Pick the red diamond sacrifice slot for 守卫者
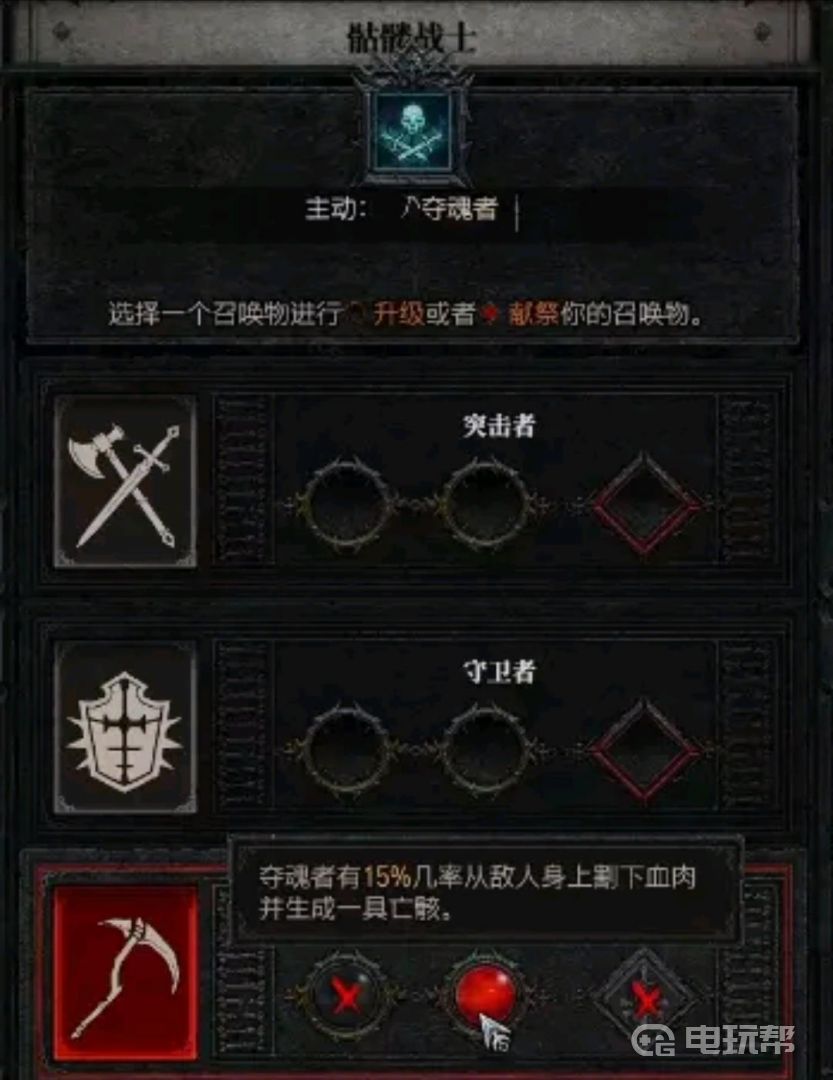 coord(645,750)
